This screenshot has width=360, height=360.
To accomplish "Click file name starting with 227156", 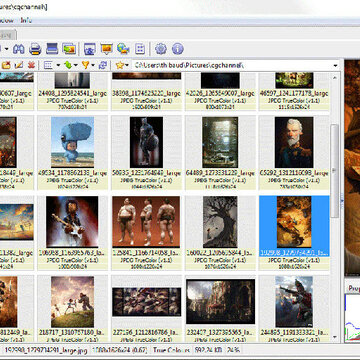I will click(146, 333).
